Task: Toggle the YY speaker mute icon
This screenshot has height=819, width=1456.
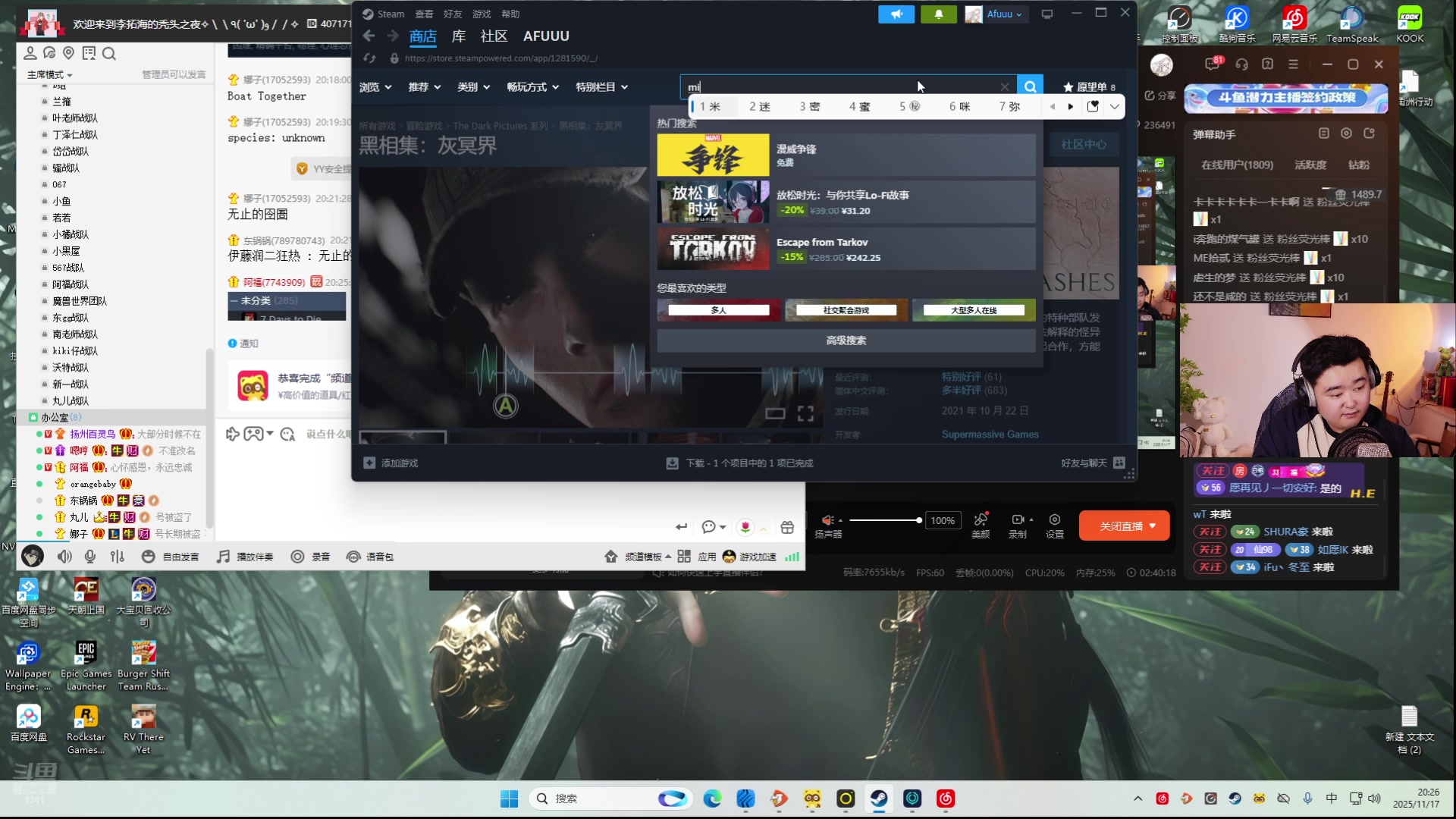Action: point(64,557)
